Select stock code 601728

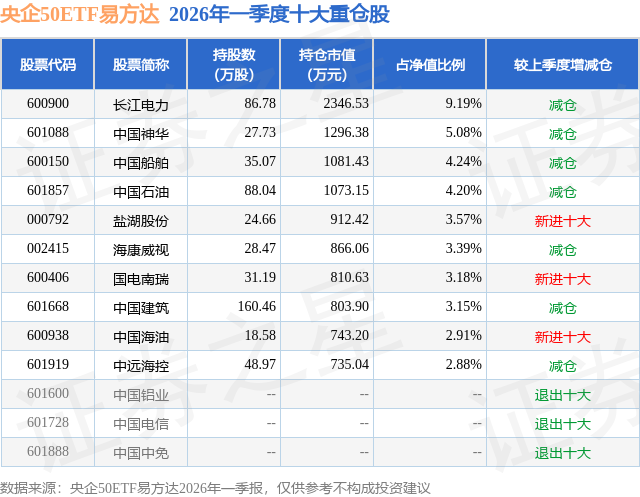[x=48, y=422]
